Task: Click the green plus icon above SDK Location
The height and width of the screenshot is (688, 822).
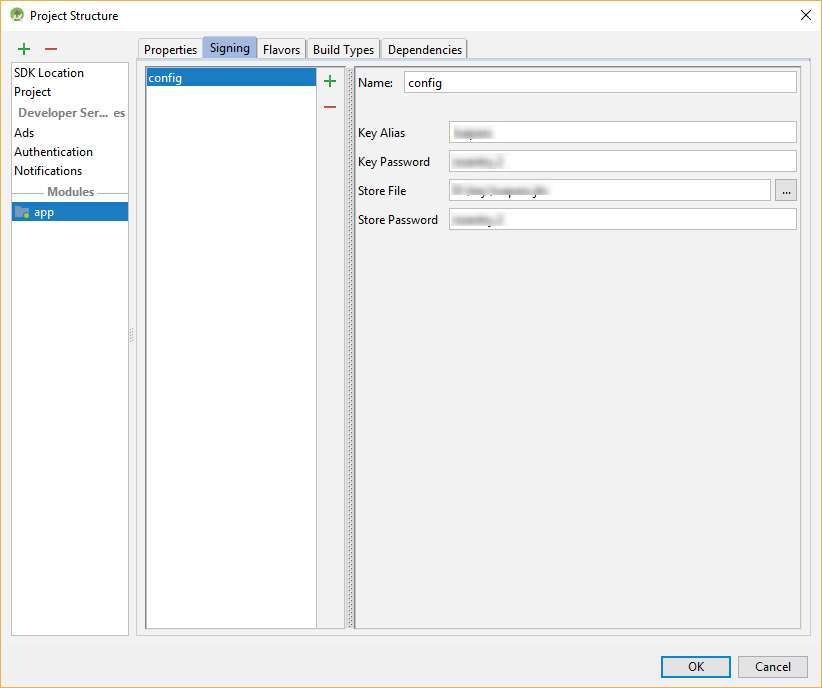Action: (24, 49)
